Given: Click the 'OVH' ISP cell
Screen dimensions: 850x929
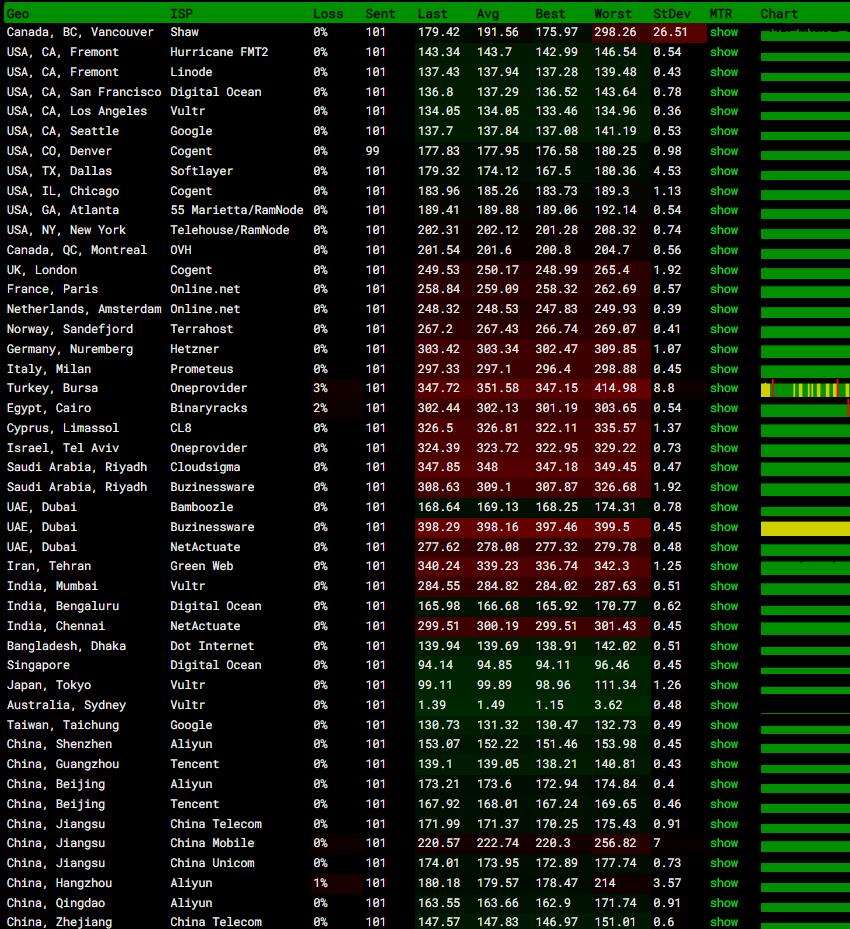Looking at the screenshot, I should point(181,250).
